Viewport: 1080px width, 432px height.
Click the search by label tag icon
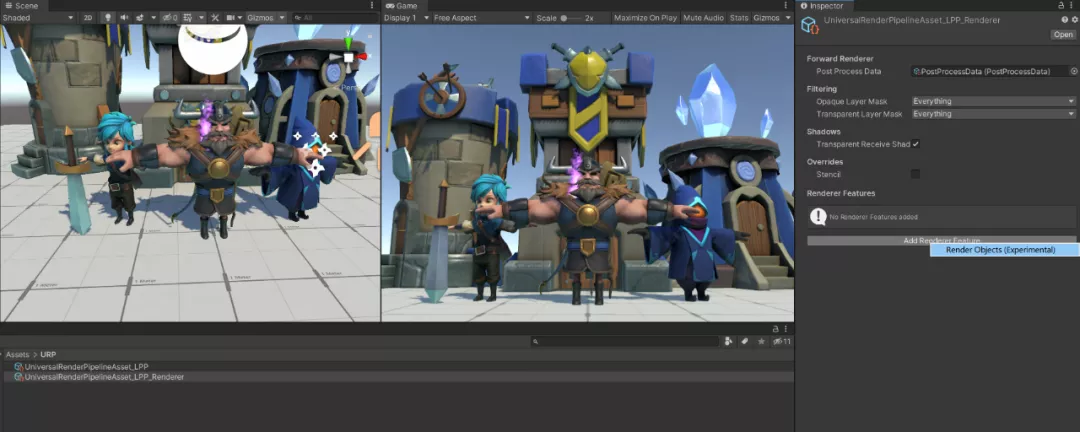pyautogui.click(x=744, y=341)
